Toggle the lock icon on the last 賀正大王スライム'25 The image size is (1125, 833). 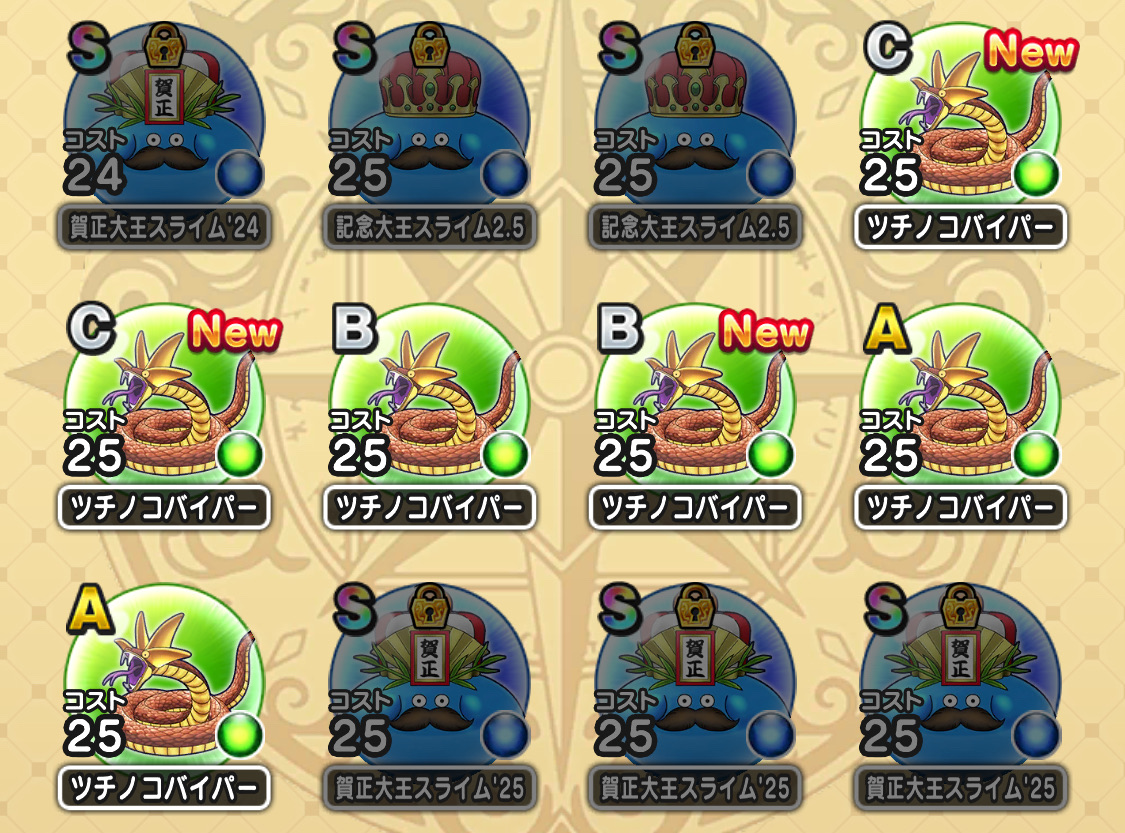[x=961, y=607]
